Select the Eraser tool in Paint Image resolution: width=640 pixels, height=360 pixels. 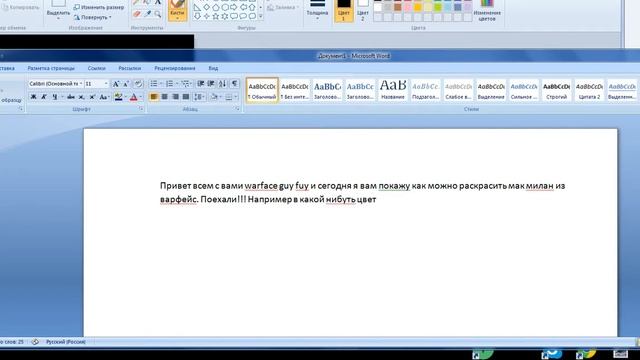click(137, 13)
